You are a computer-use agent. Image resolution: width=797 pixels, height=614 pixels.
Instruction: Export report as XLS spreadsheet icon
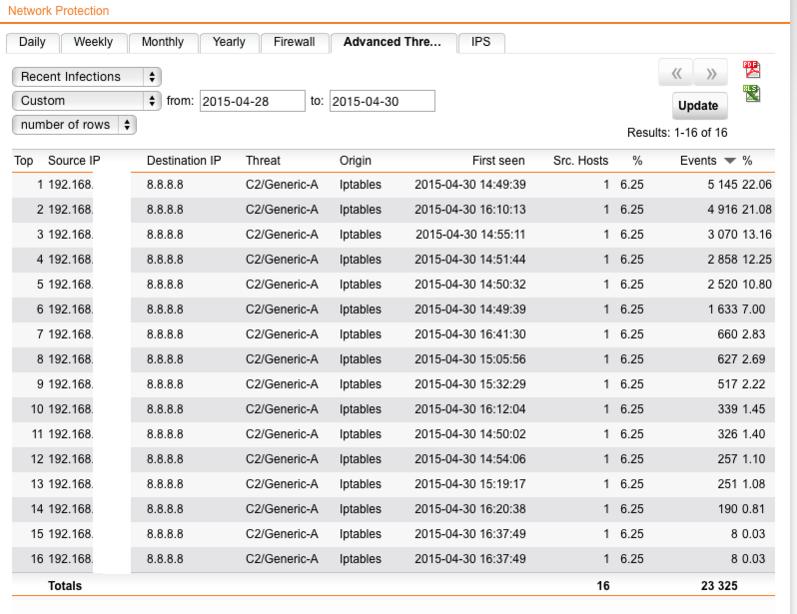point(751,93)
